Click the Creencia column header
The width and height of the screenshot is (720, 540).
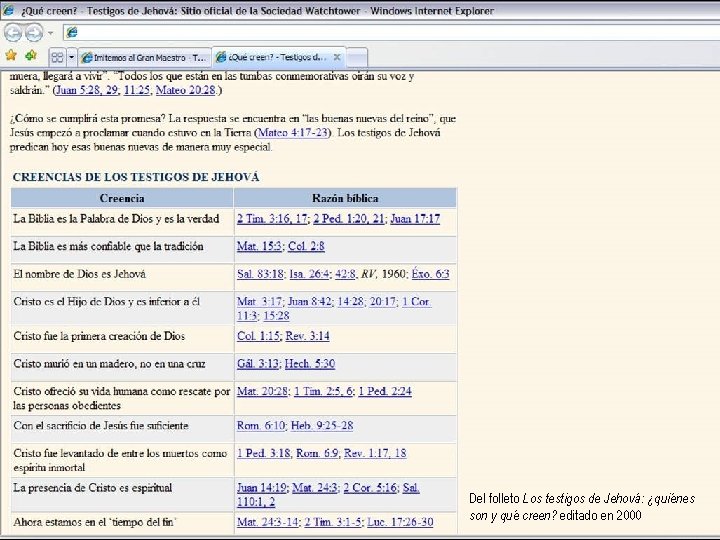pyautogui.click(x=122, y=198)
